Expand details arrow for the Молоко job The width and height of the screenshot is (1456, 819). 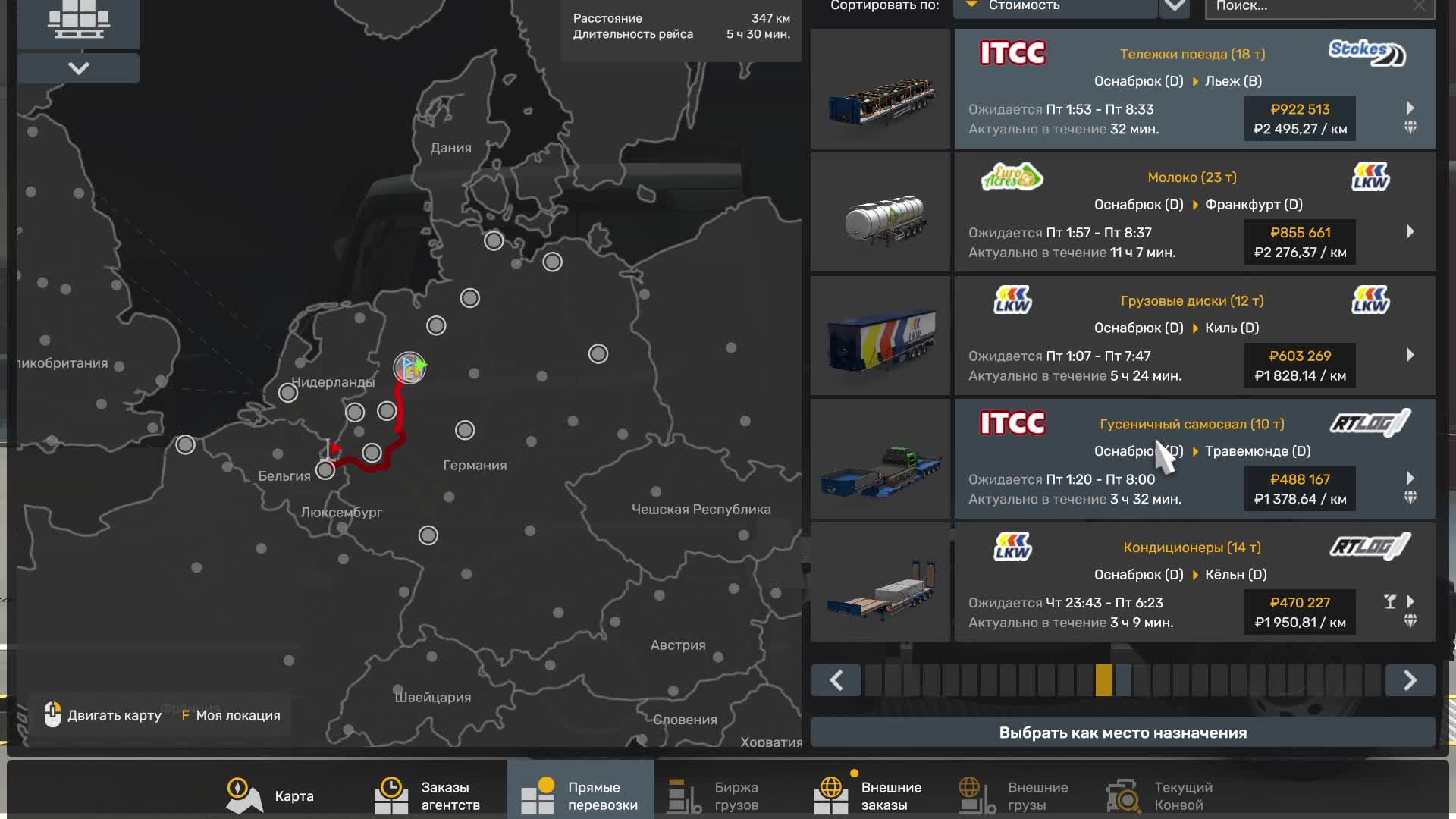[x=1410, y=231]
